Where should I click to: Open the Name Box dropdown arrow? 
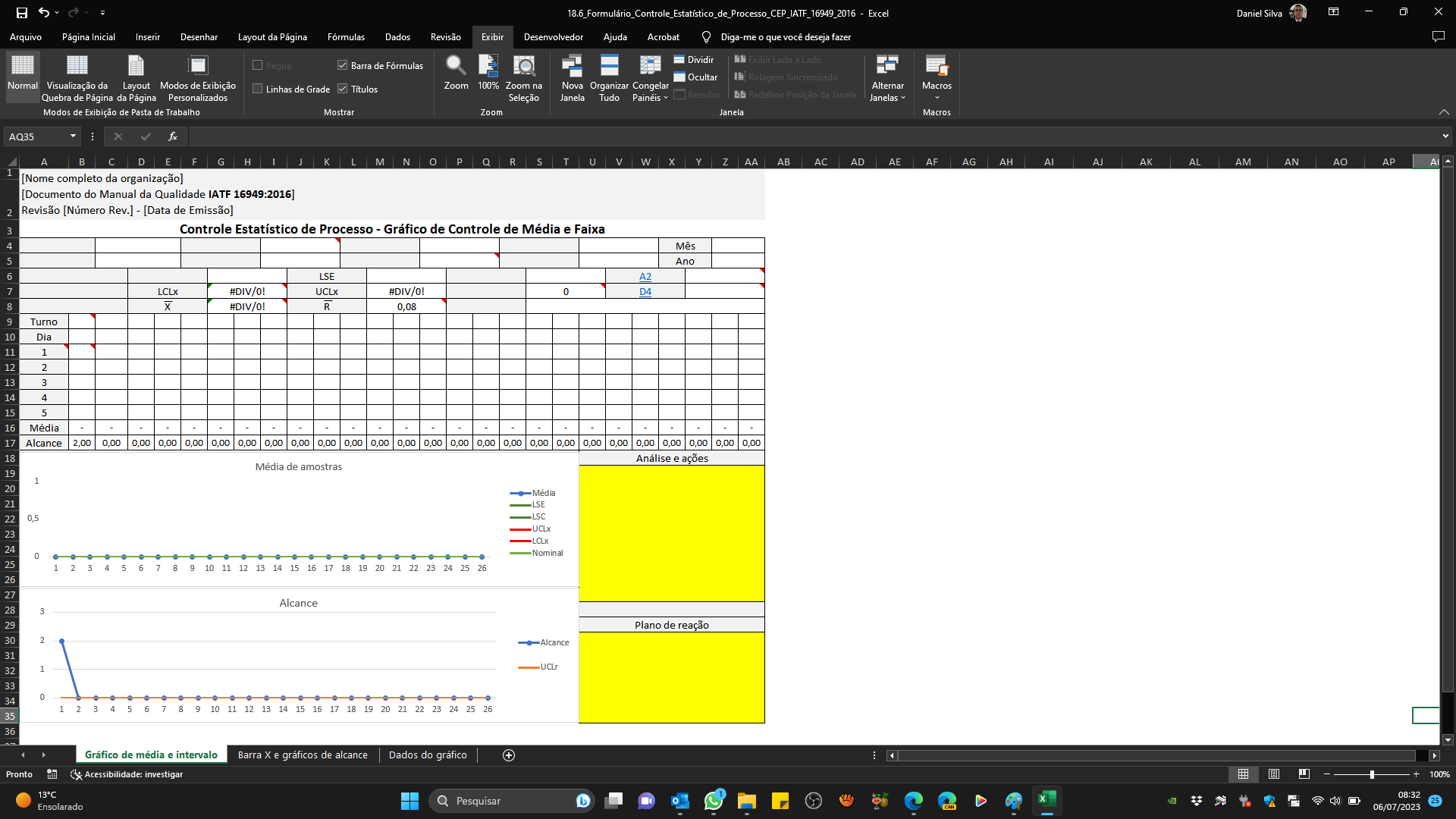74,136
